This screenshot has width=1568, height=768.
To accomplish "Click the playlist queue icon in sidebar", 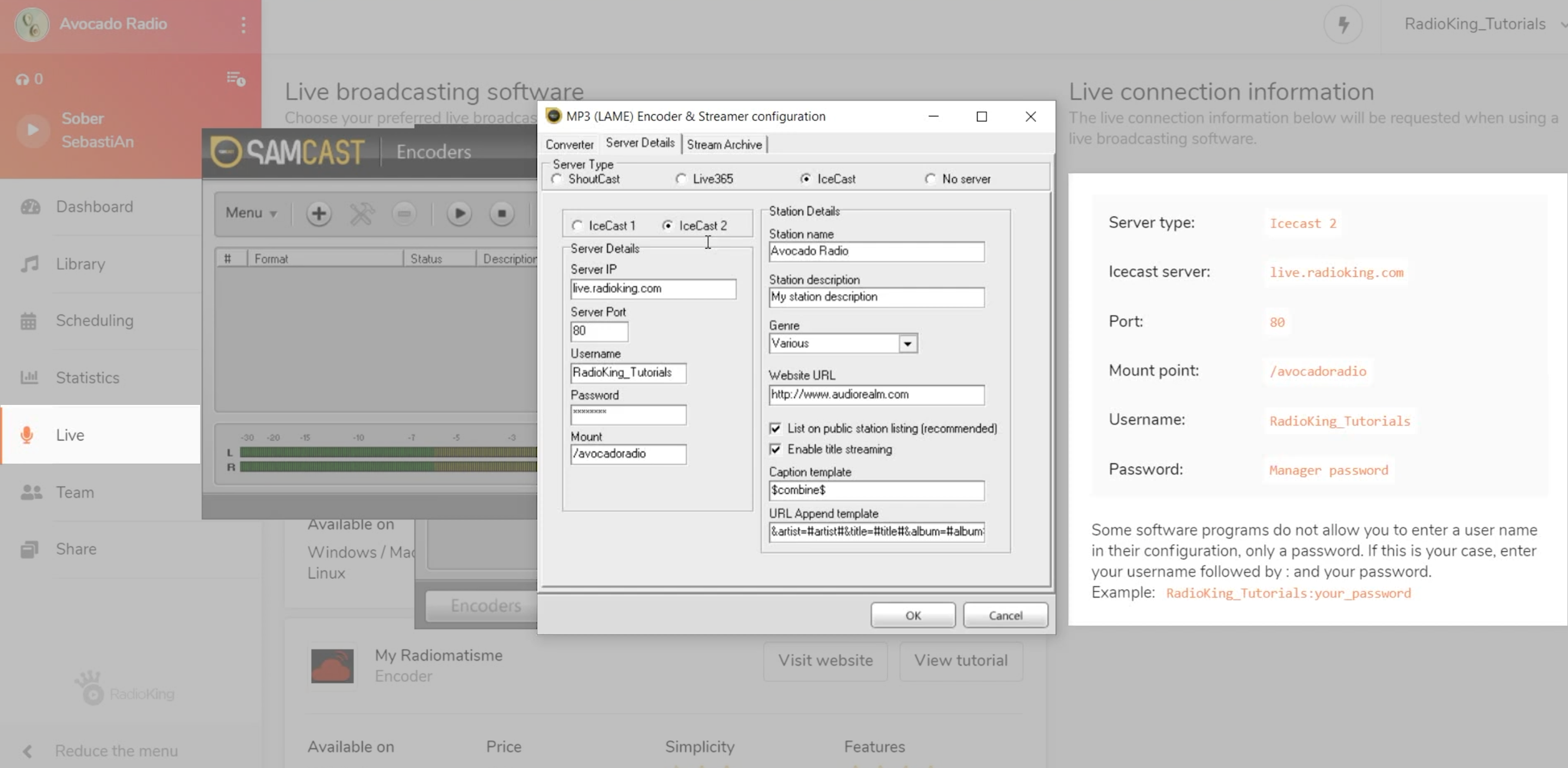I will coord(235,78).
